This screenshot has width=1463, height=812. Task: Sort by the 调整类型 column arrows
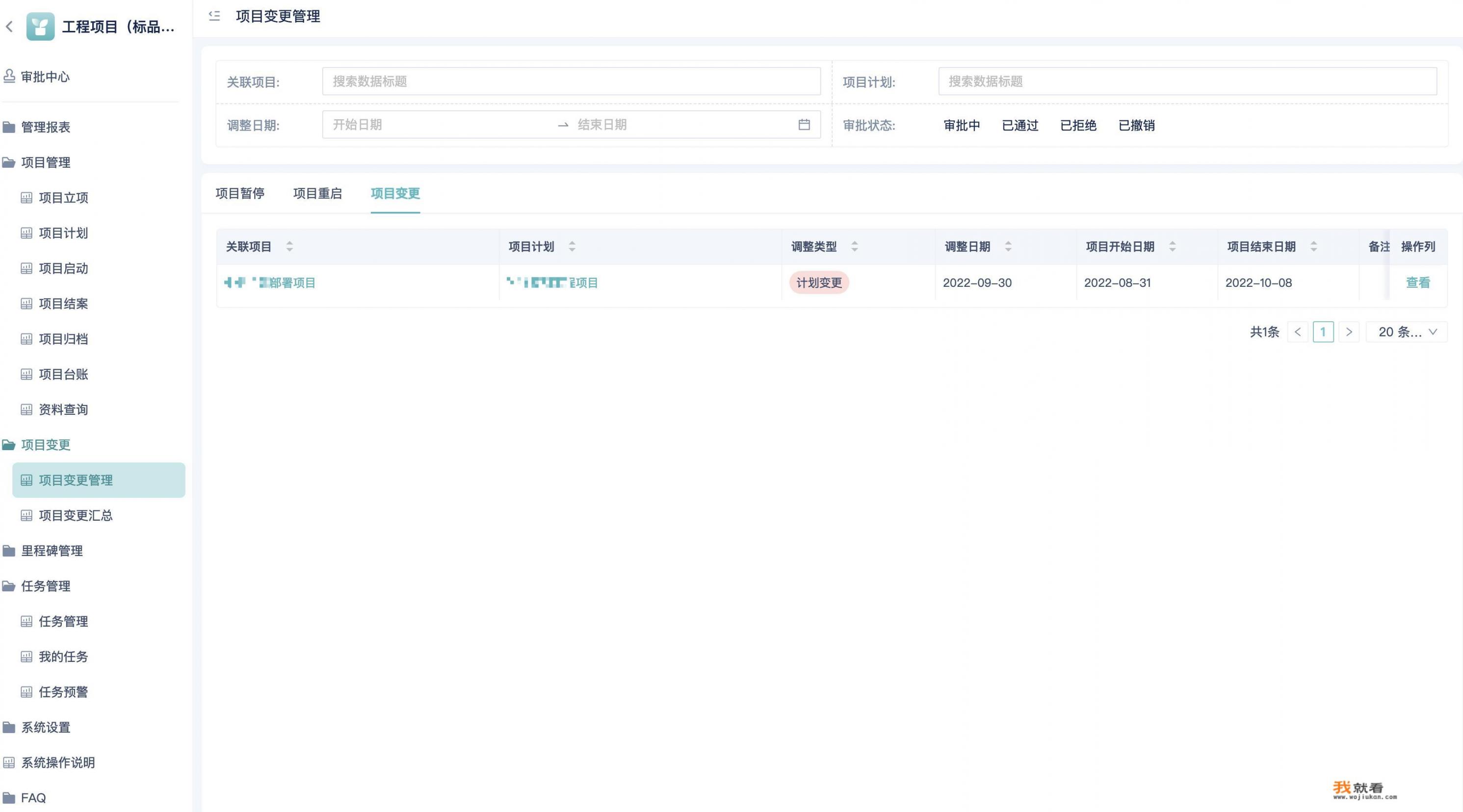(x=854, y=246)
